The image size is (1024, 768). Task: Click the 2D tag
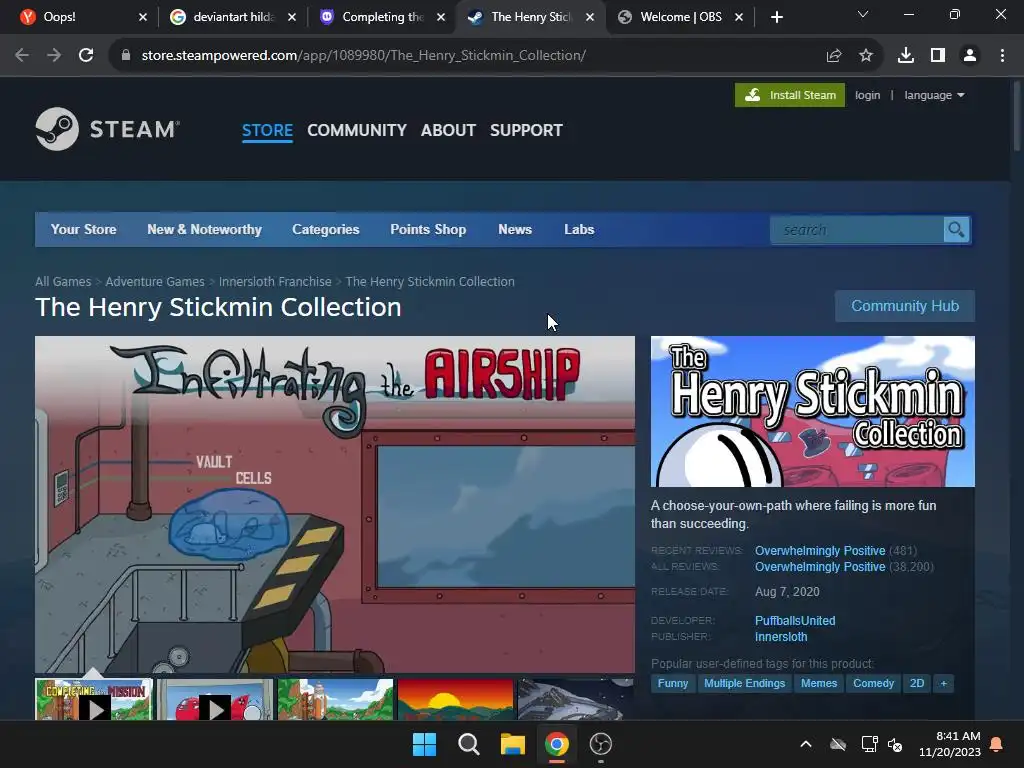[x=917, y=683]
